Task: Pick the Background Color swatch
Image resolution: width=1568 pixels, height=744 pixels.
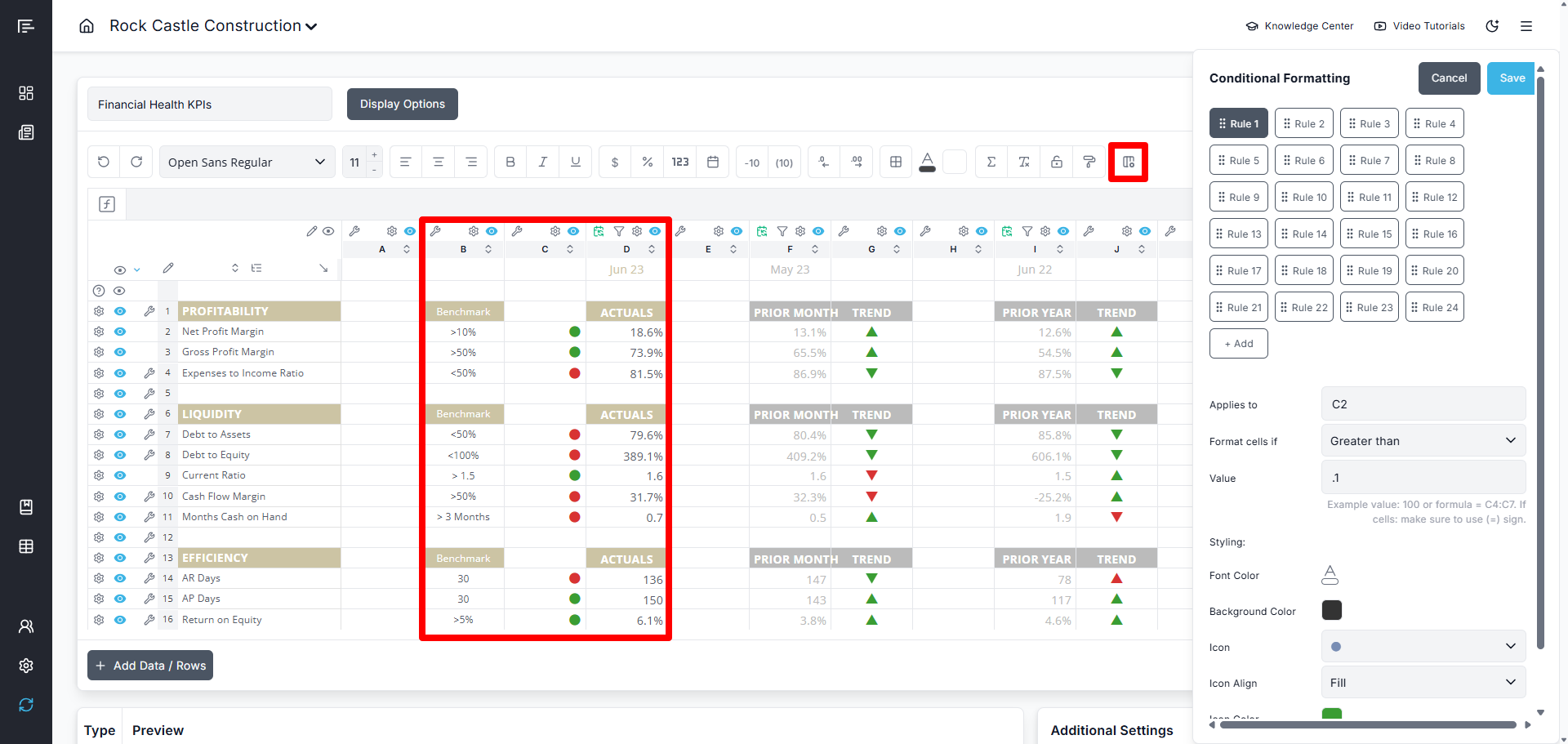Action: [x=1331, y=610]
